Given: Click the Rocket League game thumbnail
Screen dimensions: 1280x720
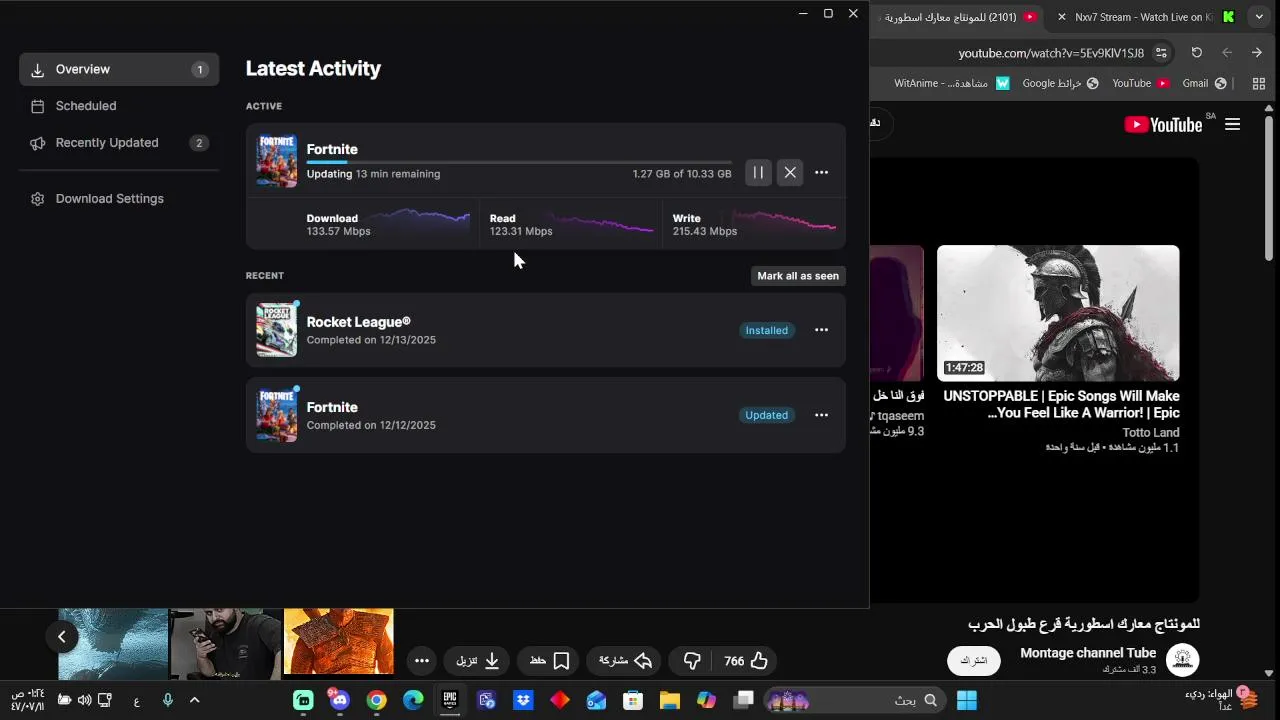Looking at the screenshot, I should 276,330.
